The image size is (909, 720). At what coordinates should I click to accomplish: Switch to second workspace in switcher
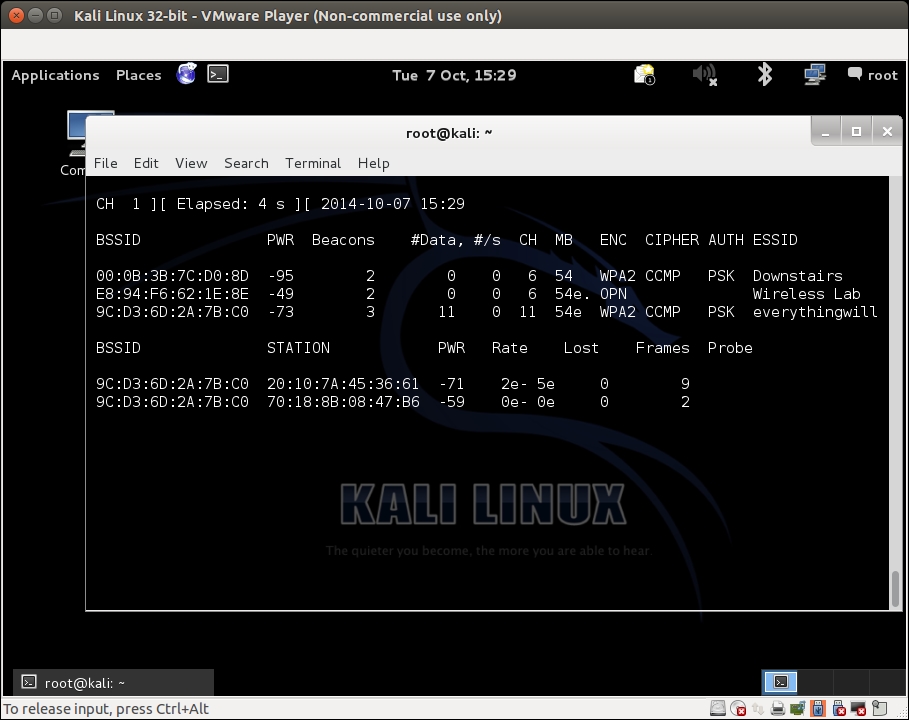pos(816,682)
